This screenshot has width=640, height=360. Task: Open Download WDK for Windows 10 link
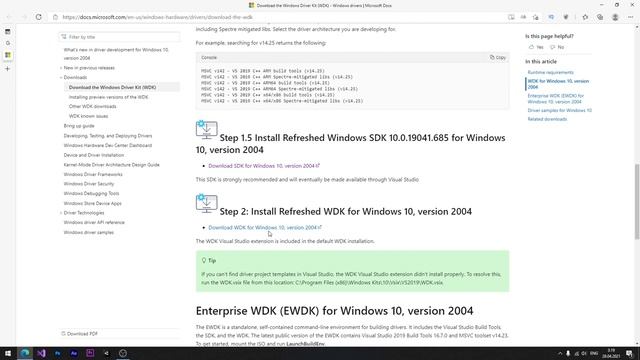[x=265, y=227]
